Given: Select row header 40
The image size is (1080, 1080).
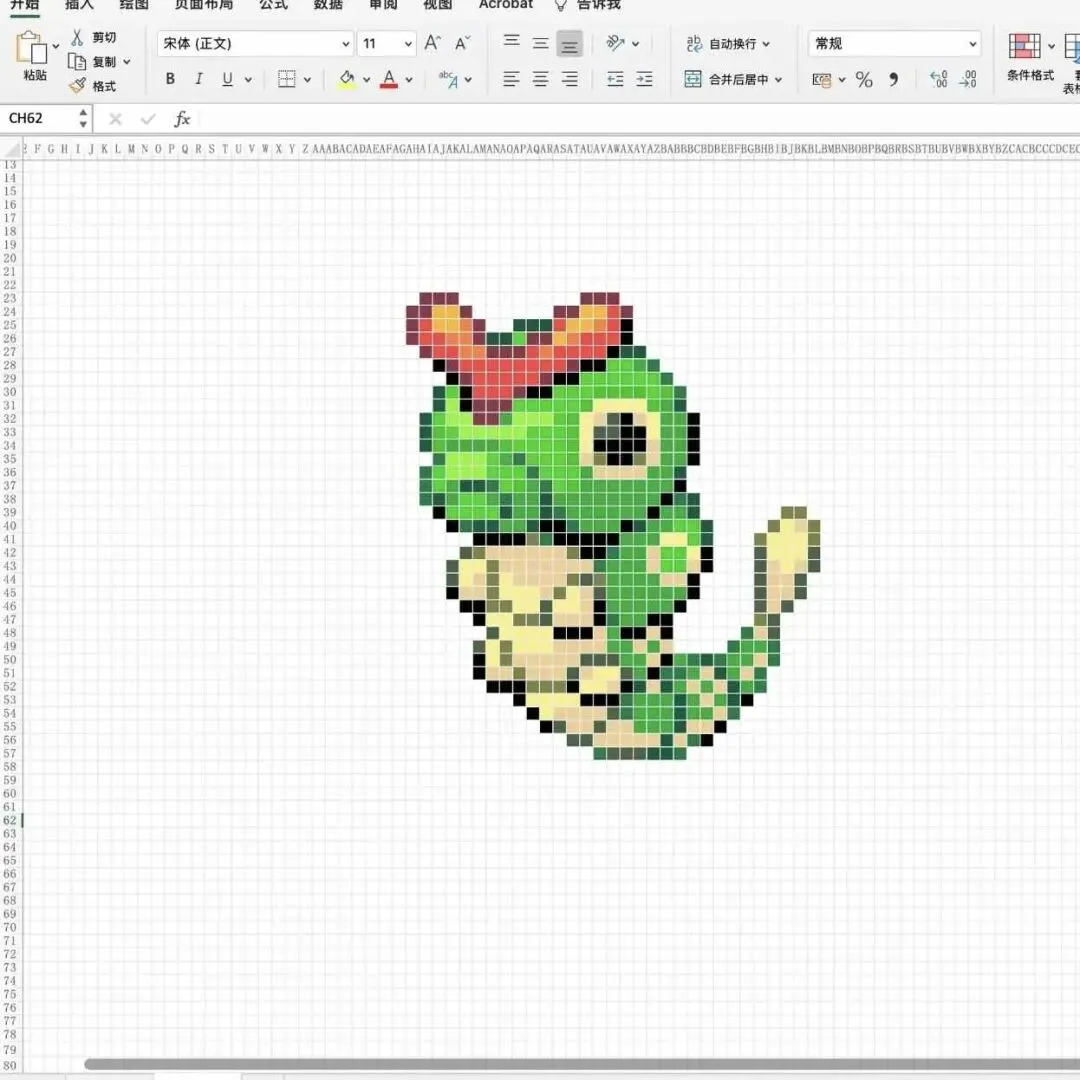Looking at the screenshot, I should [x=10, y=526].
